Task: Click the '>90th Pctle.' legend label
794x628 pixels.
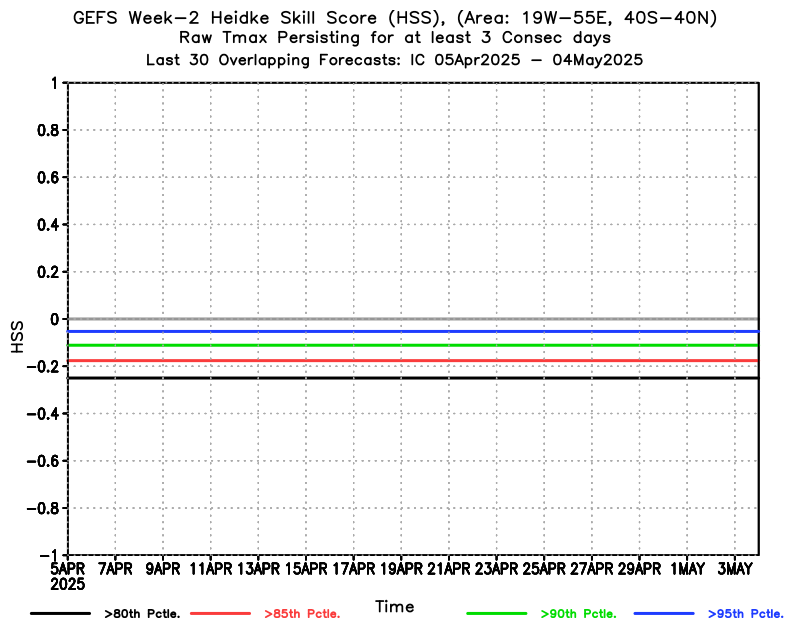Action: coord(579,614)
